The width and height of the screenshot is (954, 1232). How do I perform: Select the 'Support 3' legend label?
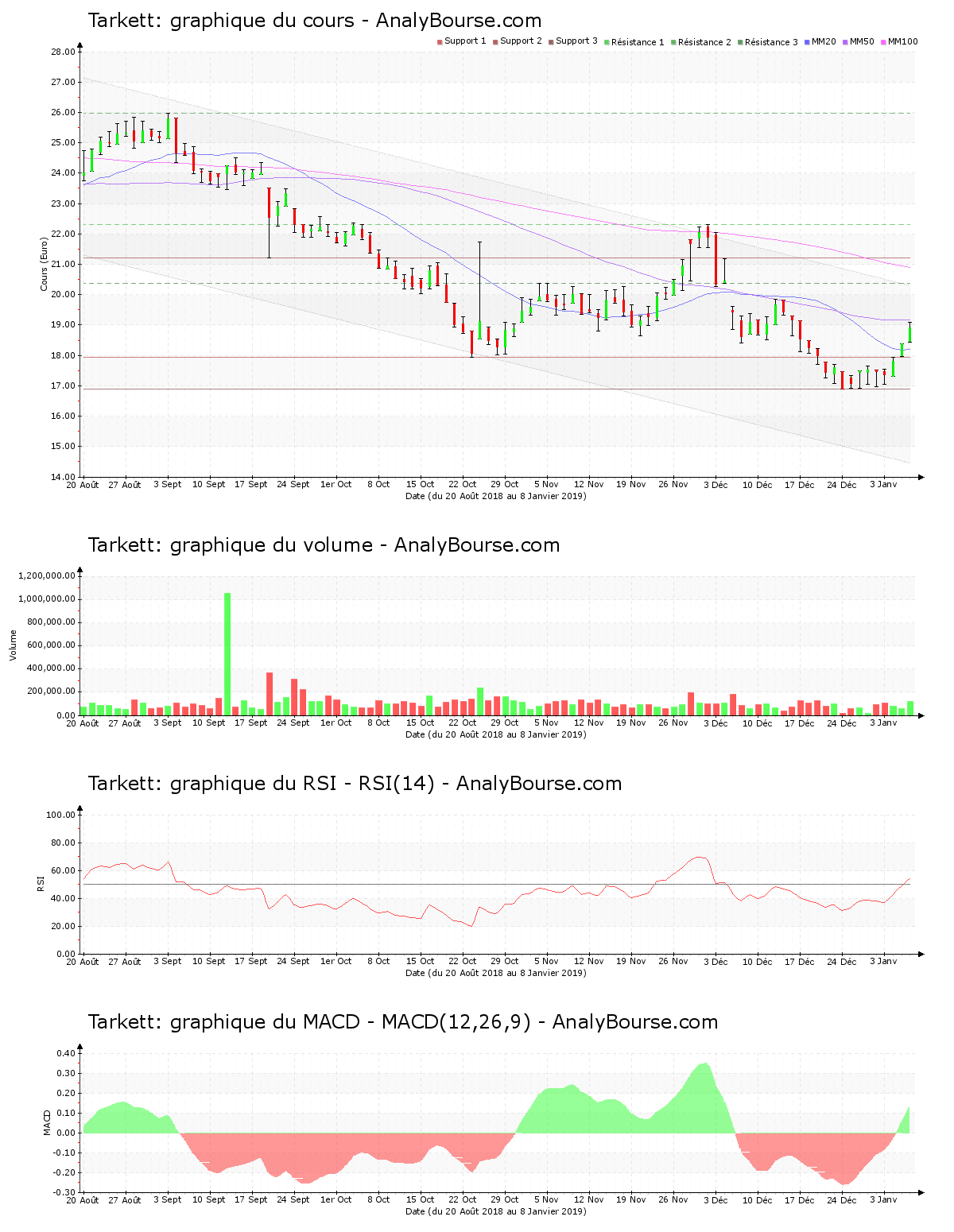click(576, 41)
